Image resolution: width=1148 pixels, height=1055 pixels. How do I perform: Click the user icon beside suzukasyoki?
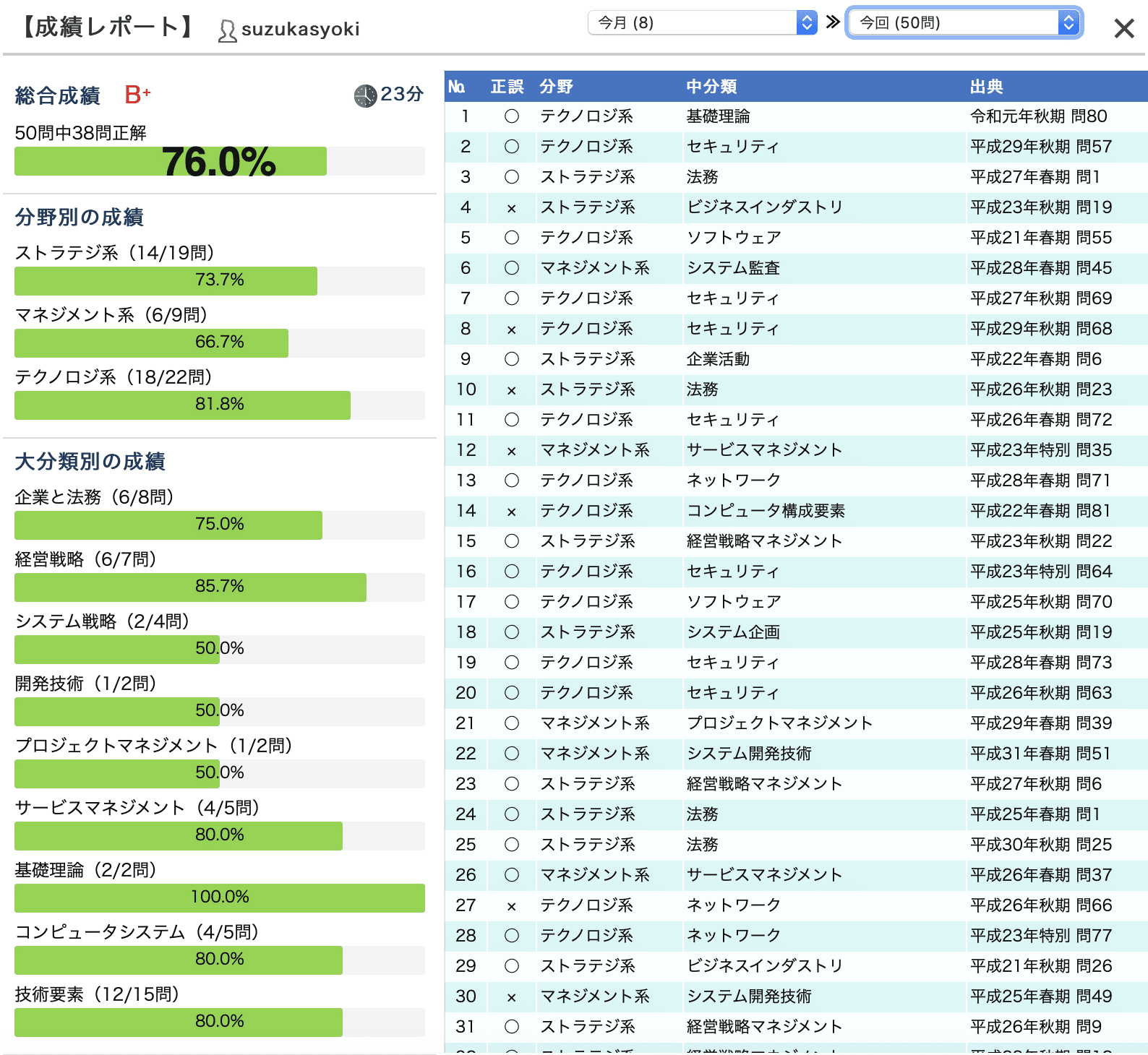pos(227,31)
